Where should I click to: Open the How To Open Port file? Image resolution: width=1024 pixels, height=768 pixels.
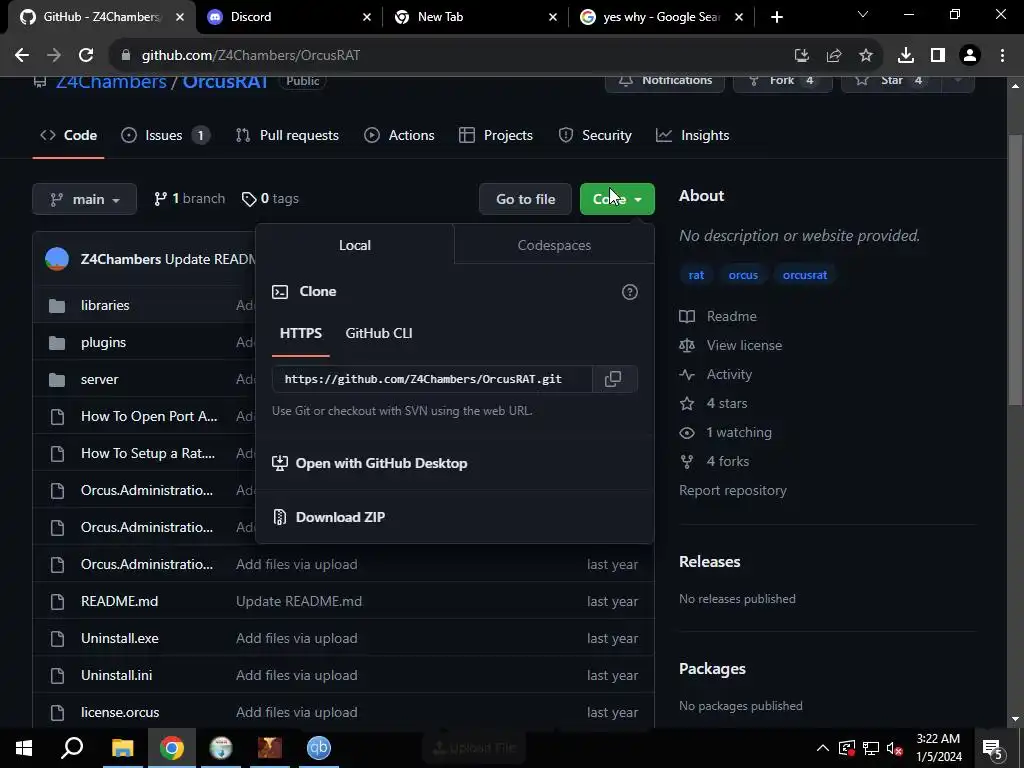coord(149,416)
